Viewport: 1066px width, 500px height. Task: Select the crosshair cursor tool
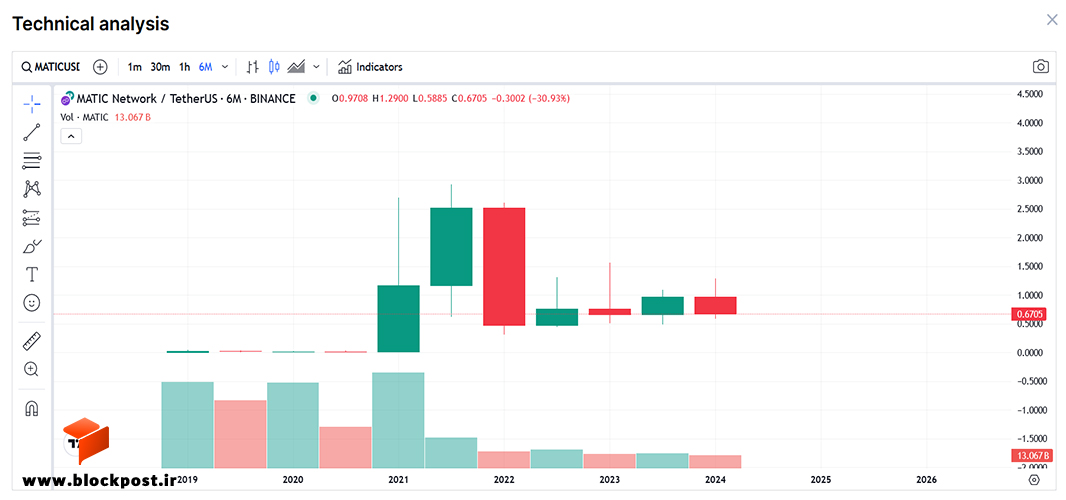[32, 104]
